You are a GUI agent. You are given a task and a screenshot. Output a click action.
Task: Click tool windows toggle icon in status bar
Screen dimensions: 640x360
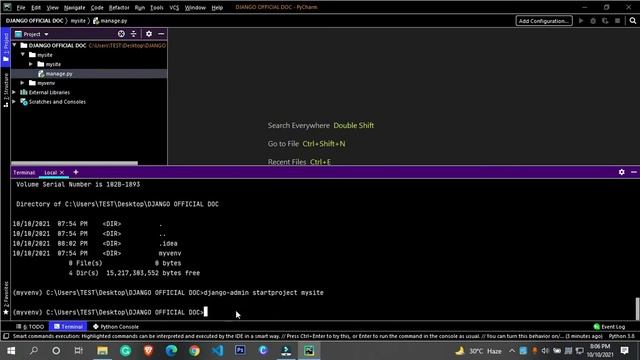(x=6, y=336)
